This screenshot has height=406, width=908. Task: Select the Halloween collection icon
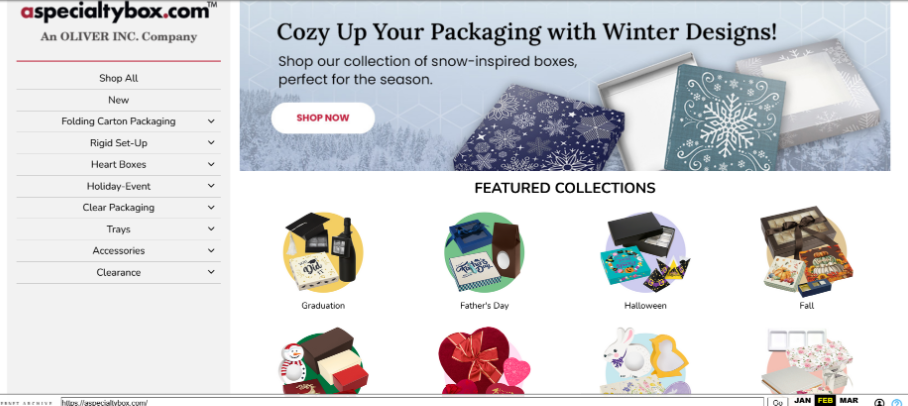click(x=646, y=253)
